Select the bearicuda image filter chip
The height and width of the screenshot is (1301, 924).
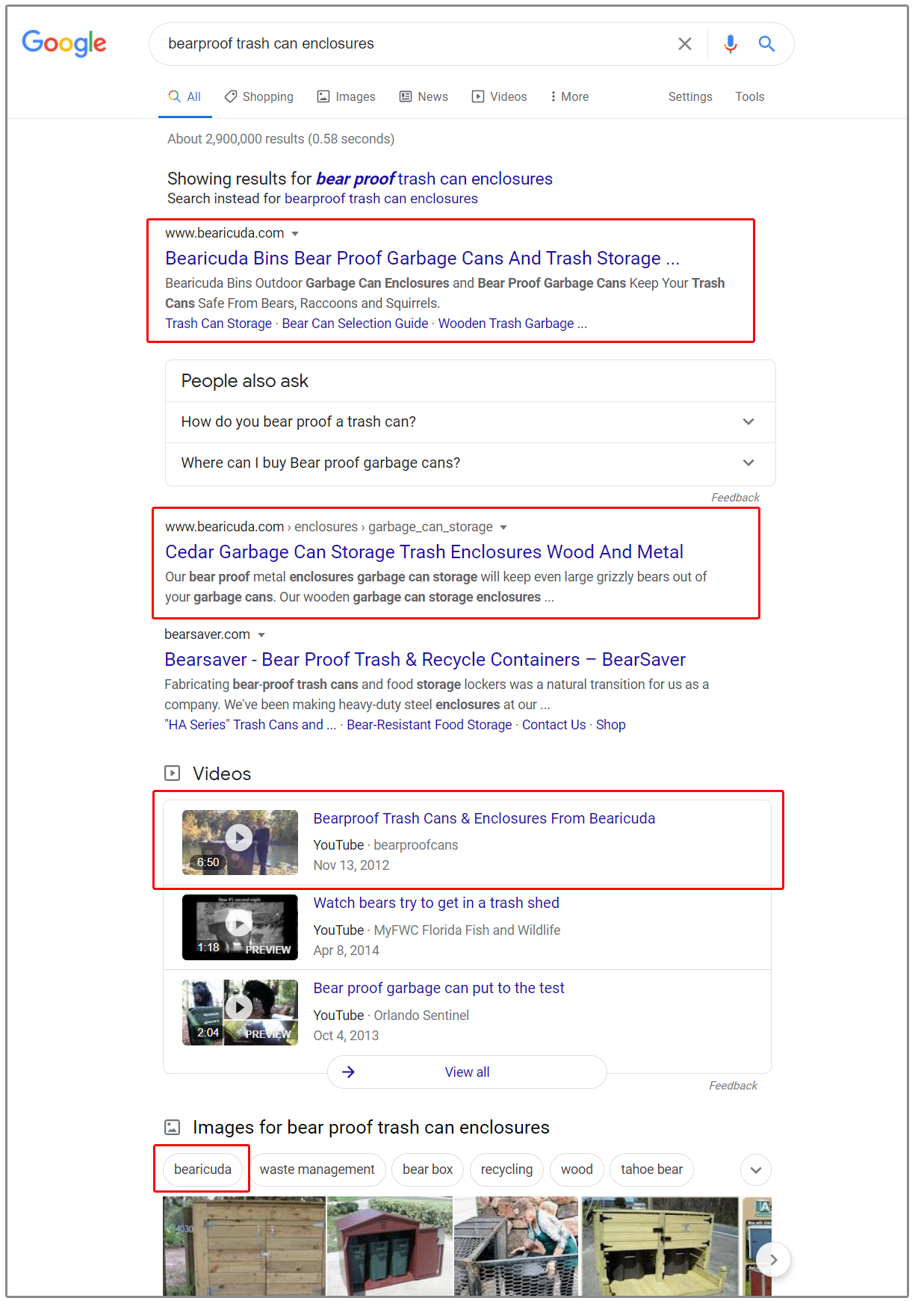tap(202, 1169)
